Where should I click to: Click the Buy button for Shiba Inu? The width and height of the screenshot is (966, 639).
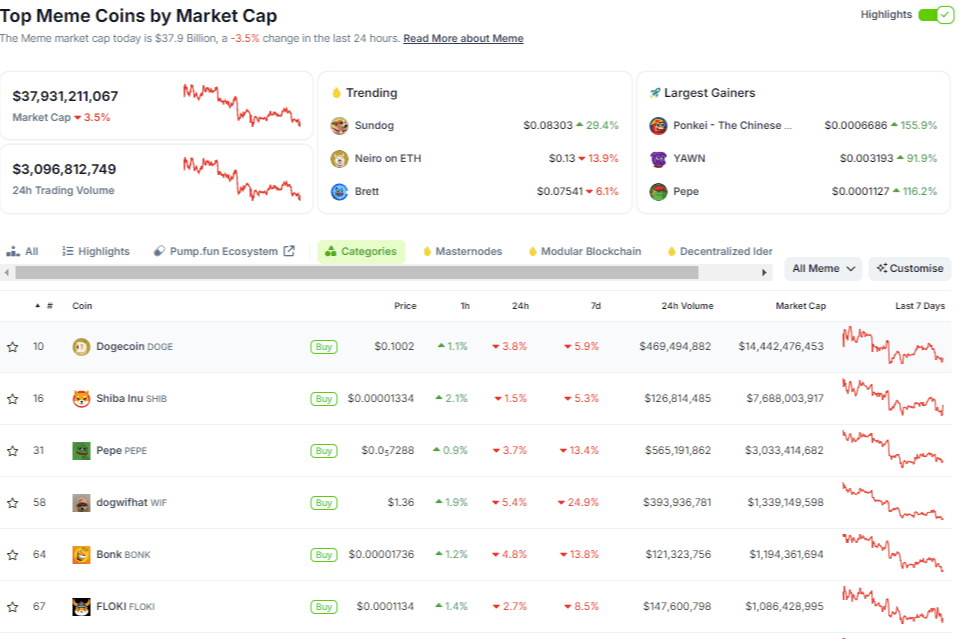(324, 399)
